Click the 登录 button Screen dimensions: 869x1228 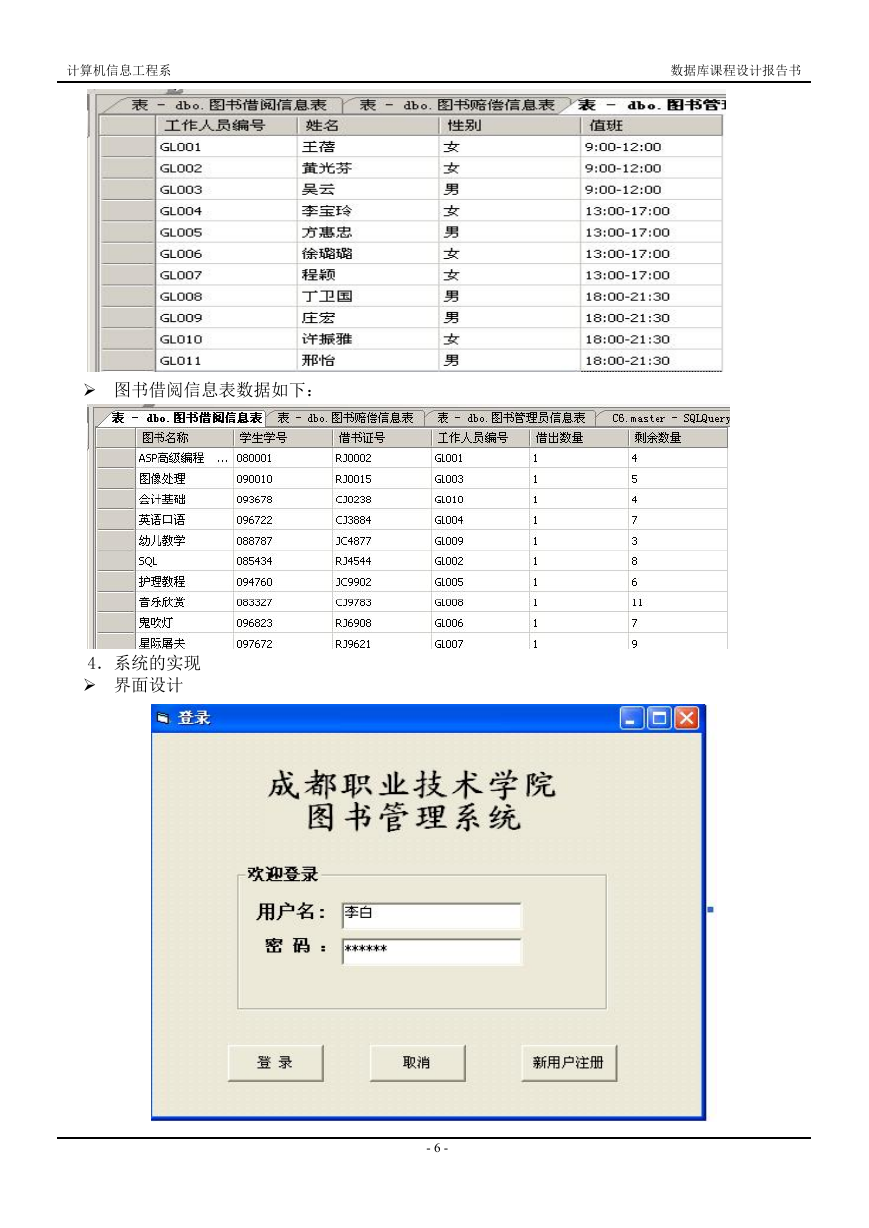point(276,1063)
